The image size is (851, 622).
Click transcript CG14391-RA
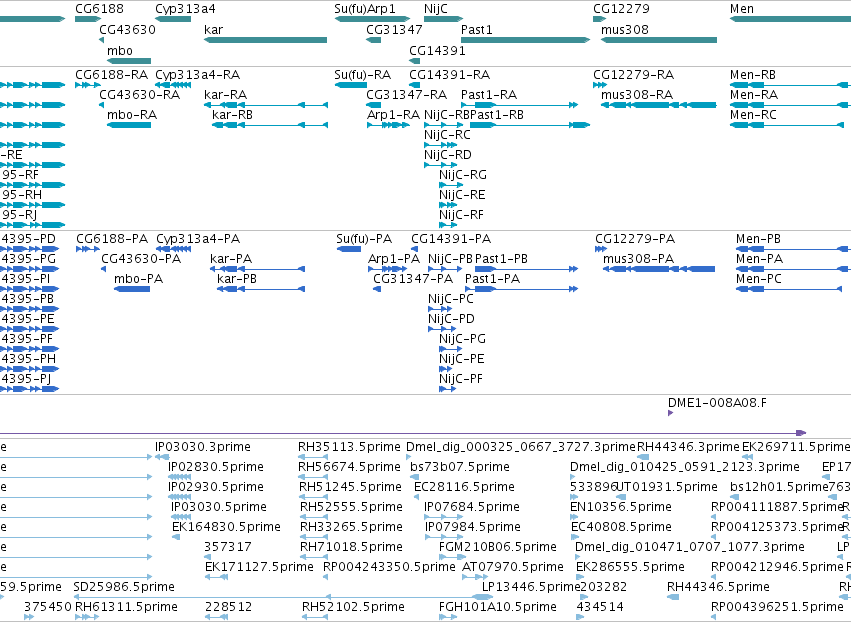pyautogui.click(x=449, y=74)
